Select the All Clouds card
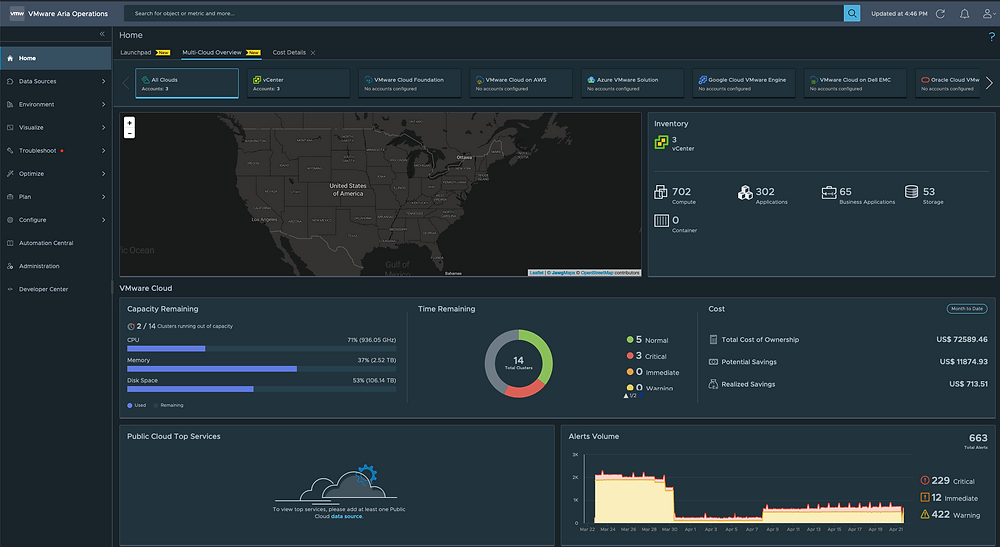Image resolution: width=1000 pixels, height=547 pixels. tap(187, 84)
